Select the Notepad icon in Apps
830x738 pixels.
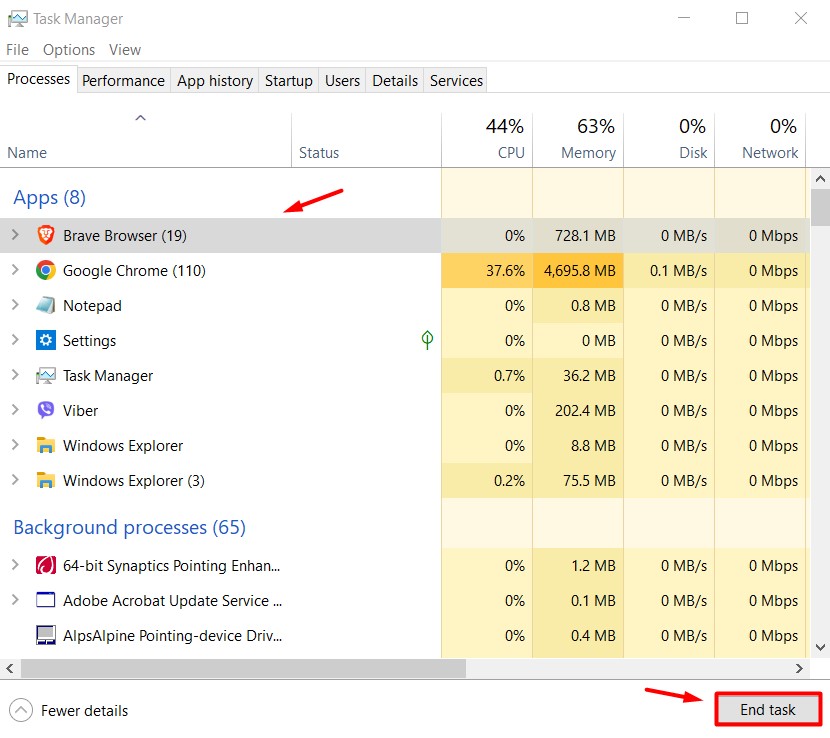click(46, 305)
